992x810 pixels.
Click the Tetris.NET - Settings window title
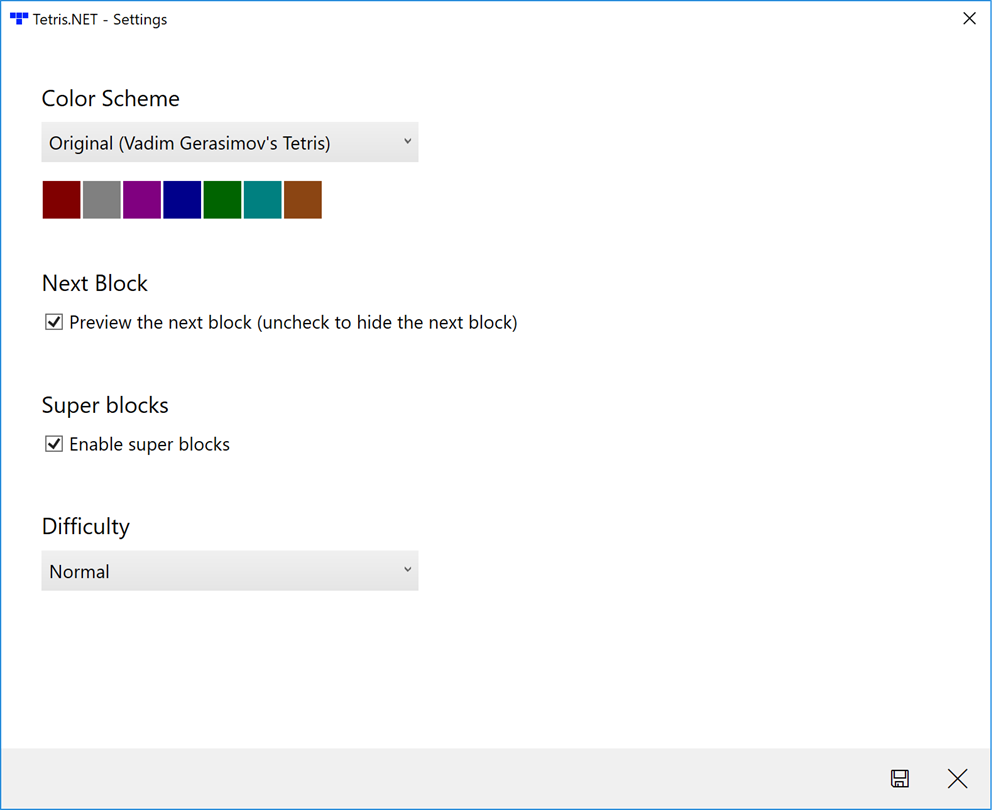(x=100, y=19)
